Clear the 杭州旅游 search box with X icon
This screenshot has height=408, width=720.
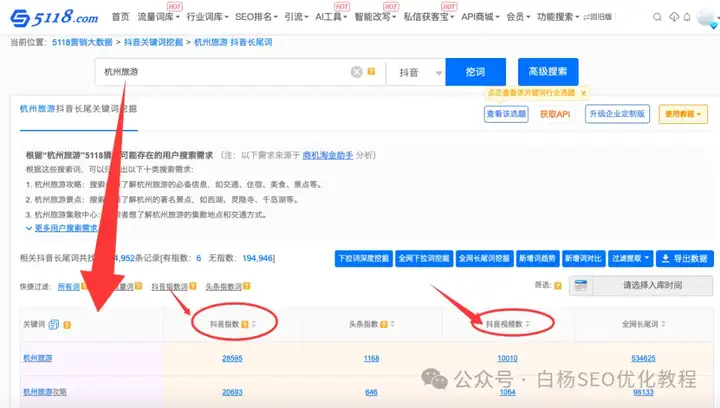tap(356, 72)
